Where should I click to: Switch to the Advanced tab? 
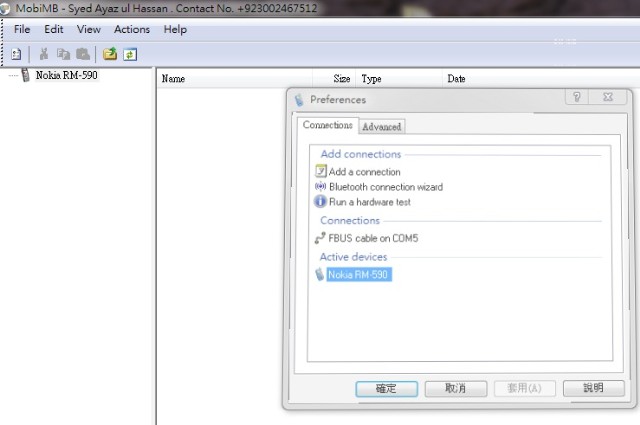pos(382,127)
